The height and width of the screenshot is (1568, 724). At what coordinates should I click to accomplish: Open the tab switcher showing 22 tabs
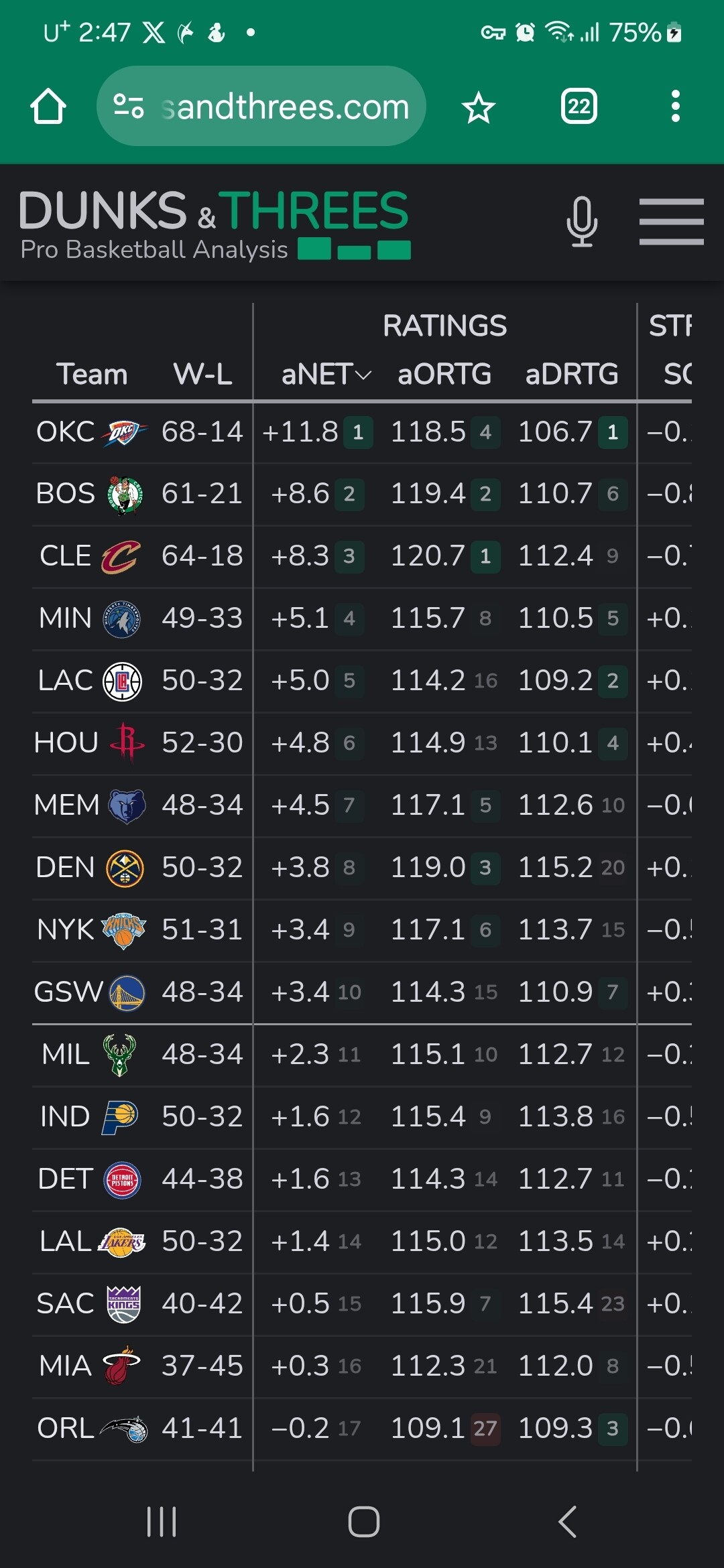[579, 107]
